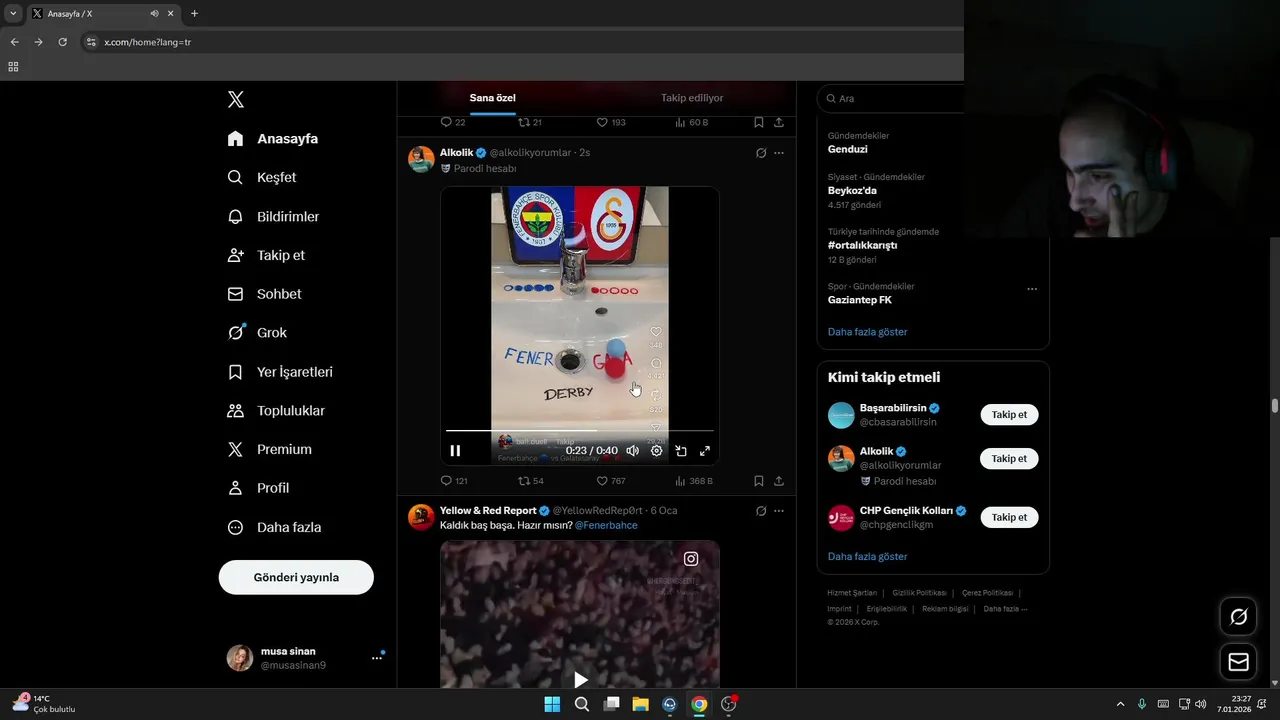Open Premium page

point(269,450)
